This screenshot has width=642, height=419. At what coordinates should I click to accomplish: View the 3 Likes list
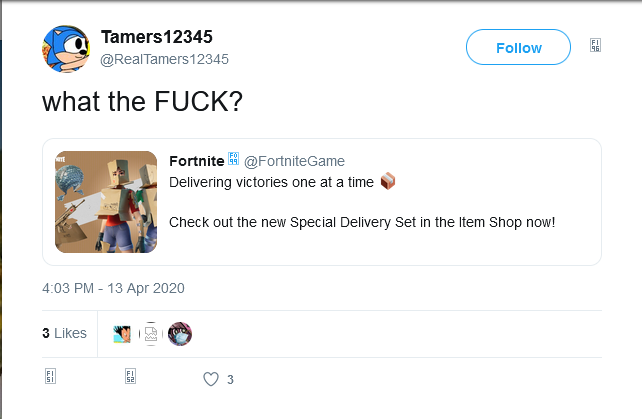[64, 333]
